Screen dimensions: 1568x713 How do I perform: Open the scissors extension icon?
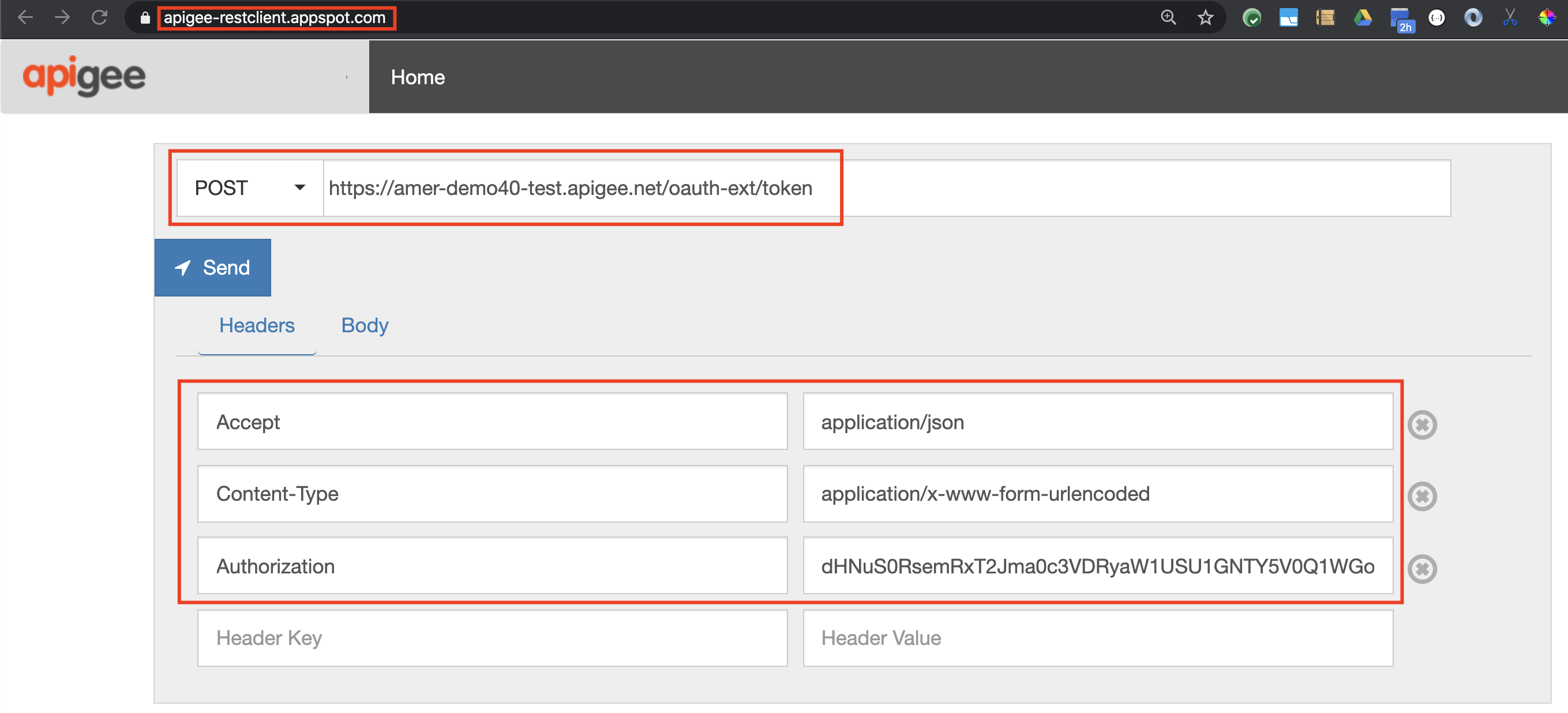(x=1510, y=18)
